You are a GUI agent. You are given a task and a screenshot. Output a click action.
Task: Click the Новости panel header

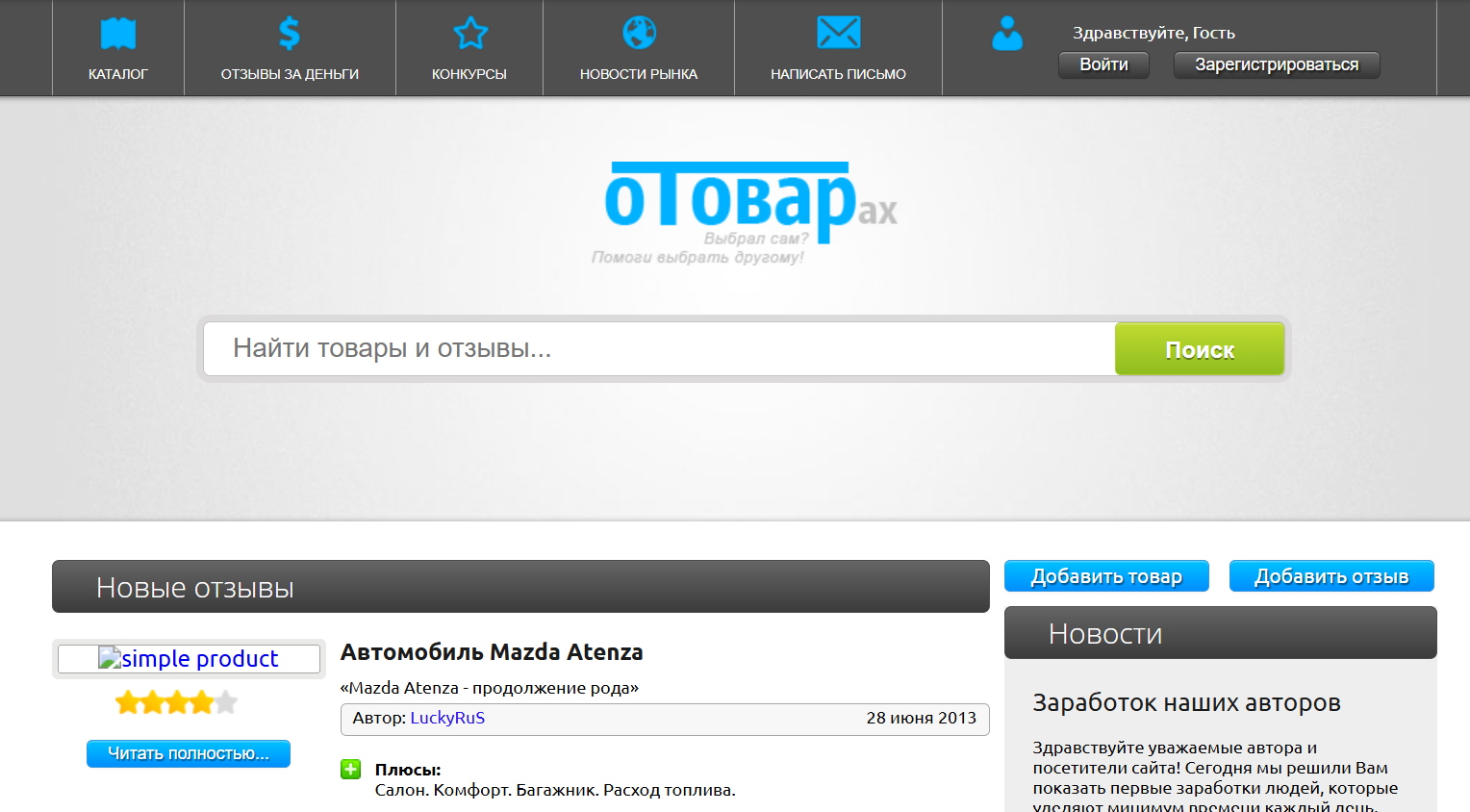click(x=1221, y=633)
